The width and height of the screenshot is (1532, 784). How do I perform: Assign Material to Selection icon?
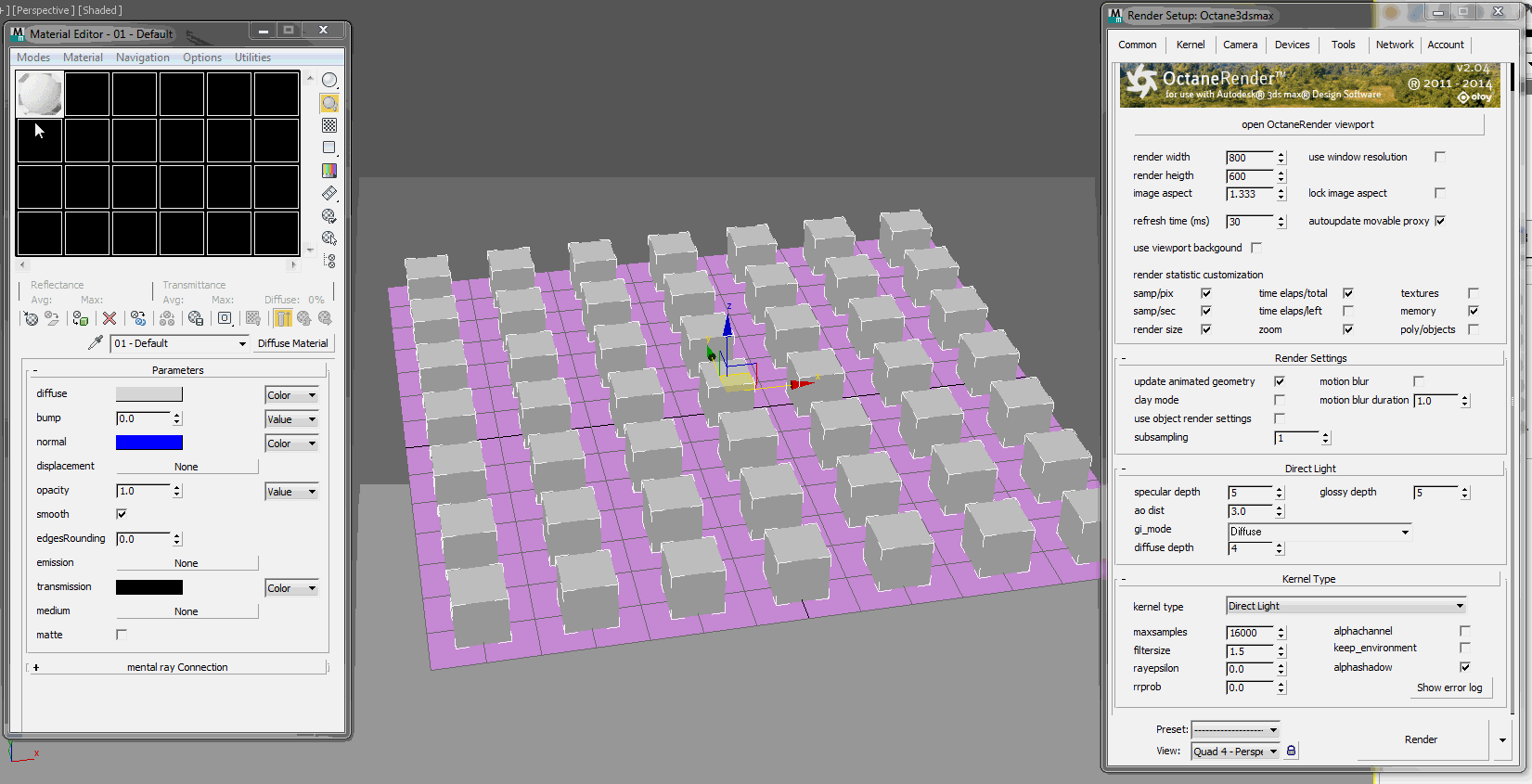pos(81,318)
